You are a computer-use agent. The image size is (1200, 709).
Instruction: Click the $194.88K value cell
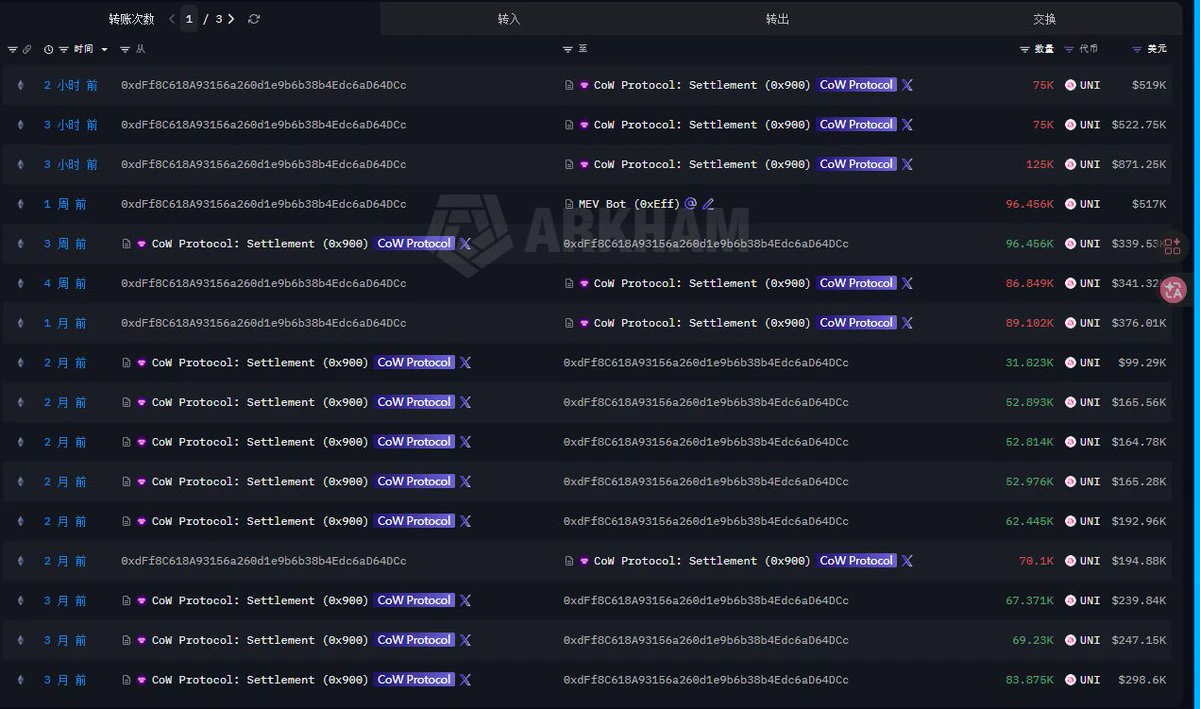[x=1138, y=561]
